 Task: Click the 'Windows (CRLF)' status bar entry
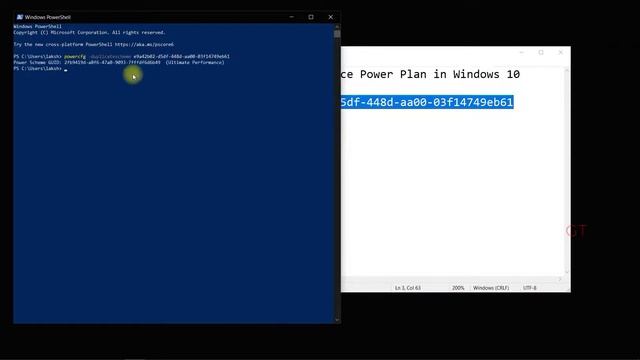(x=491, y=288)
